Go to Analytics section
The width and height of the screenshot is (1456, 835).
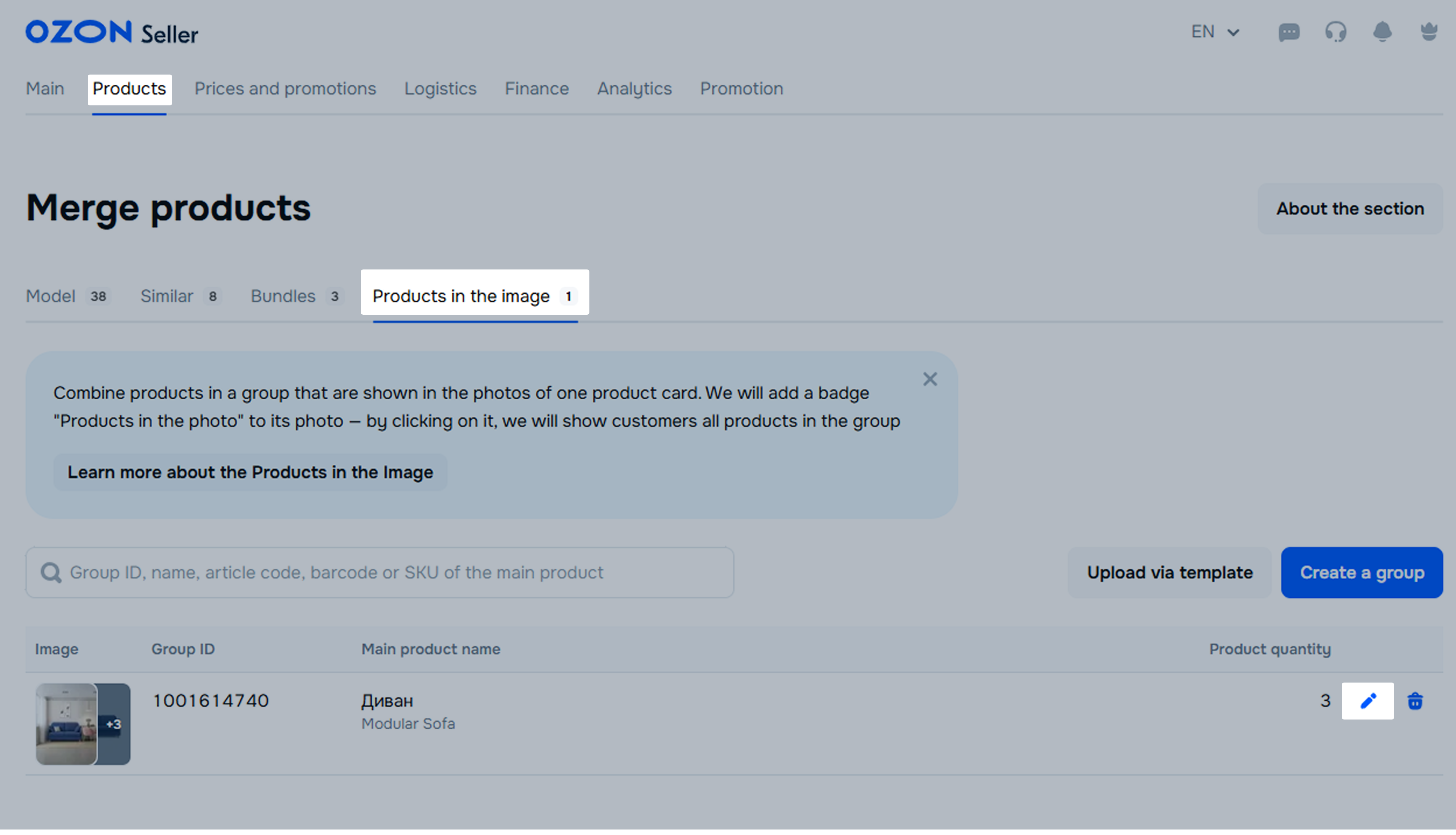(634, 89)
